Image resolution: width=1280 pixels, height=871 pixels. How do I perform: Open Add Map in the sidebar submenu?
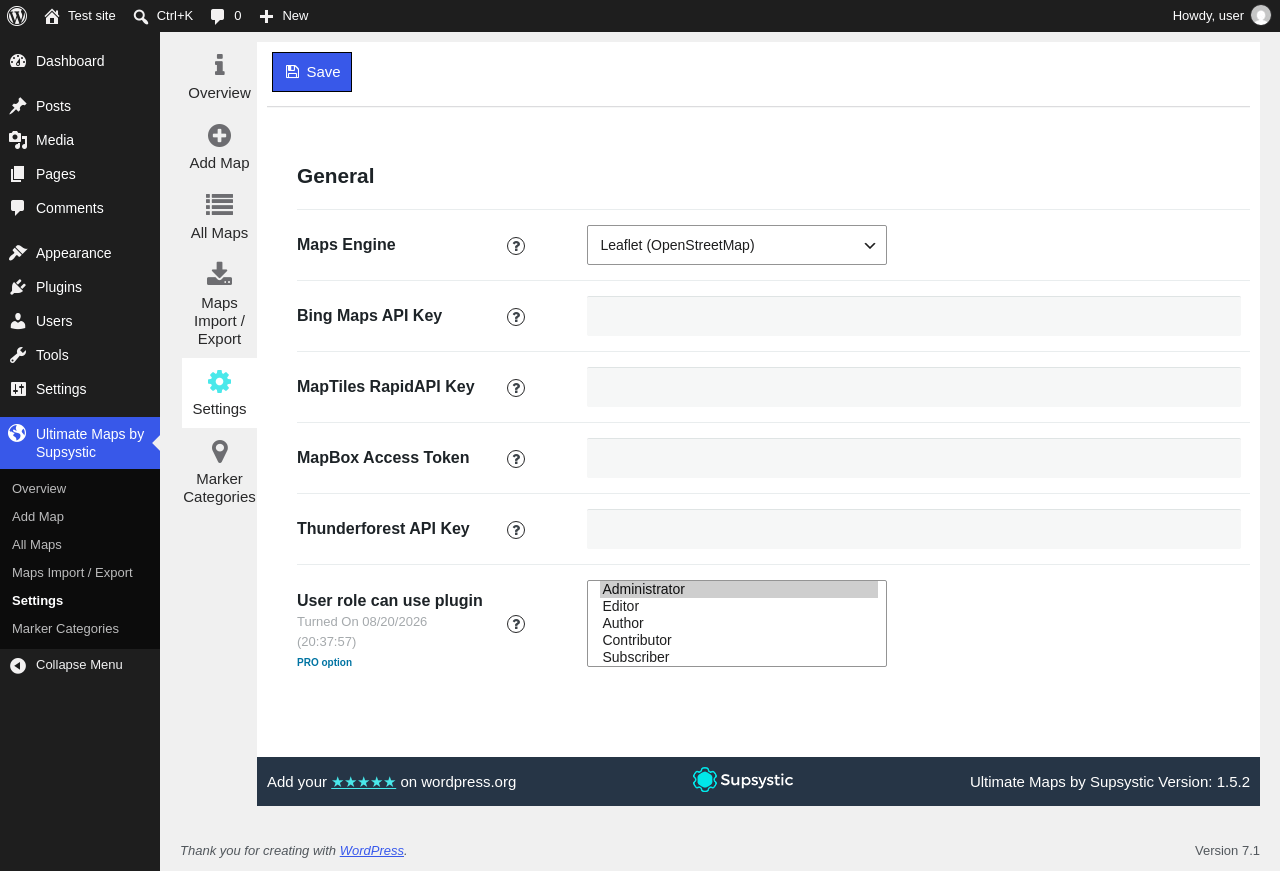pos(80,517)
